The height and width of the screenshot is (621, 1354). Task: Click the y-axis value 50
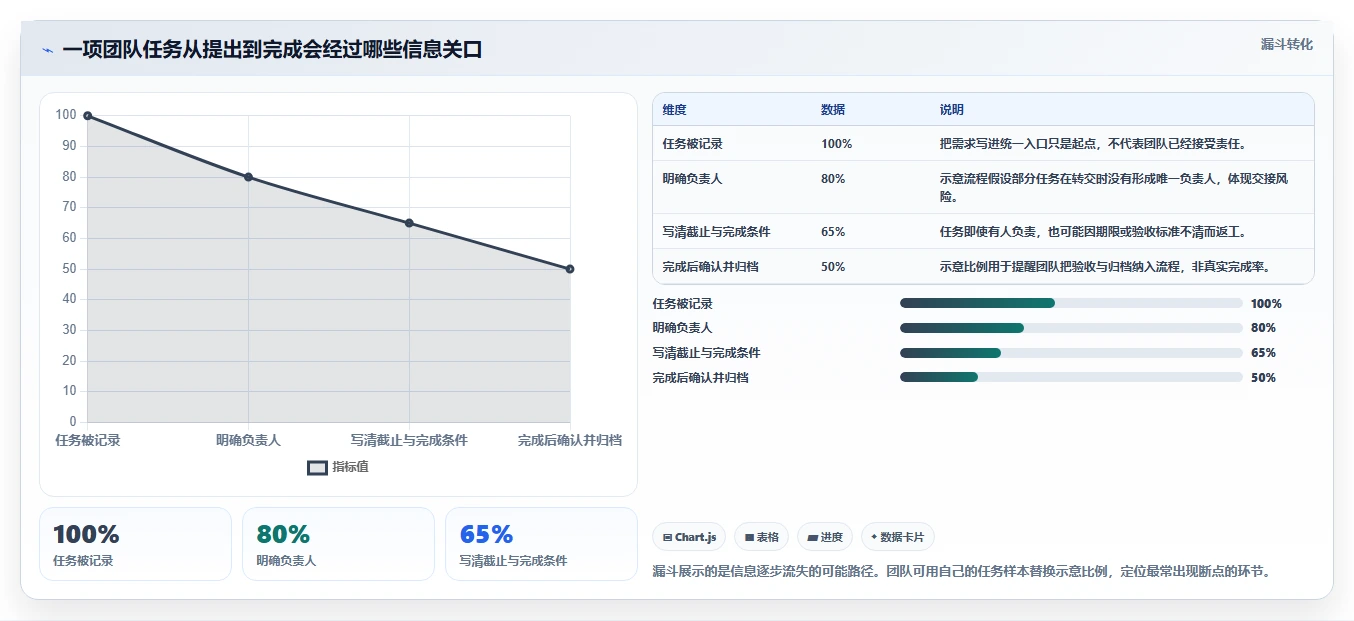(x=69, y=268)
